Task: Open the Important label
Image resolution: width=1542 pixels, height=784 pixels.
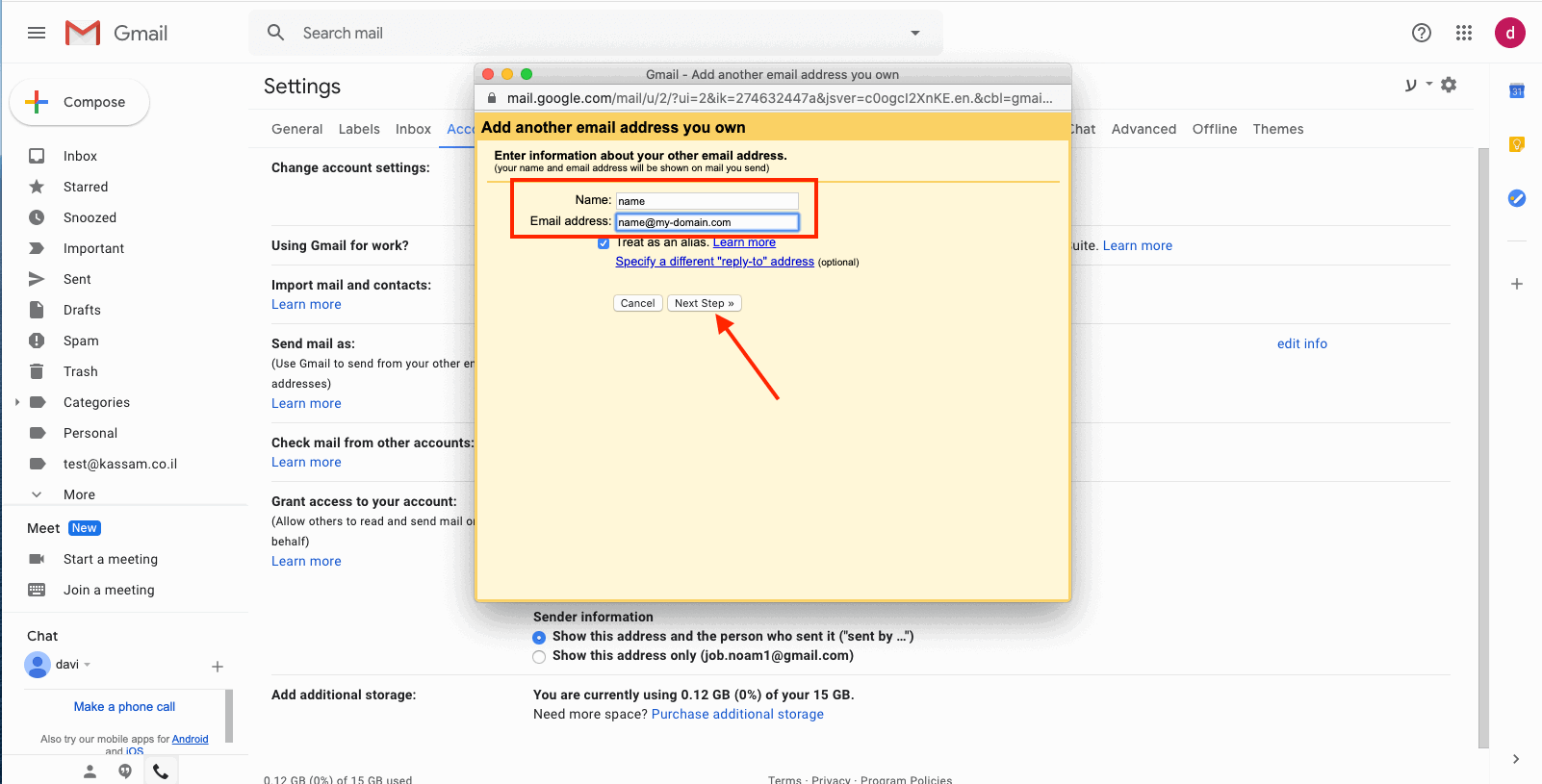Action: pos(93,248)
